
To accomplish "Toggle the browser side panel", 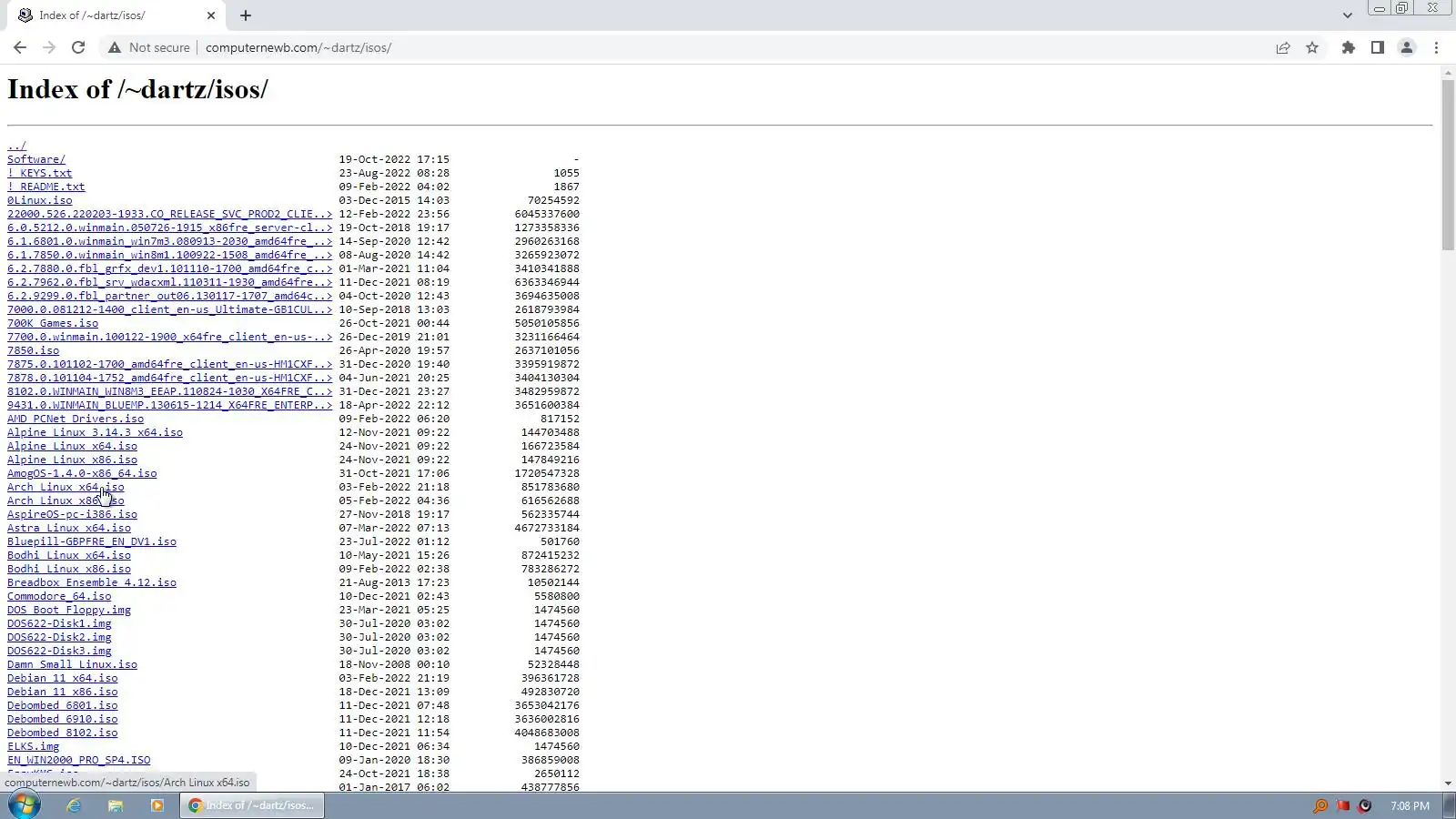I will (1378, 47).
